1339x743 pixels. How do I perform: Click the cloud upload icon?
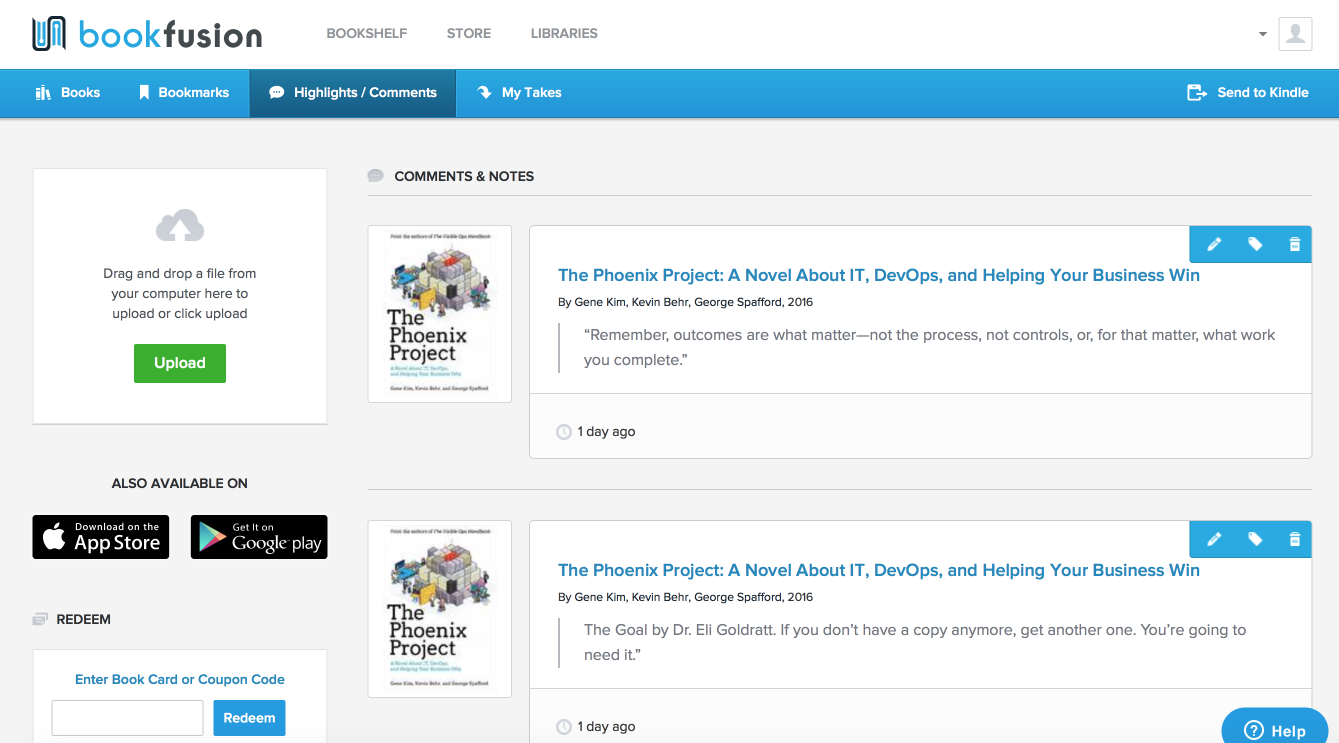pyautogui.click(x=180, y=226)
